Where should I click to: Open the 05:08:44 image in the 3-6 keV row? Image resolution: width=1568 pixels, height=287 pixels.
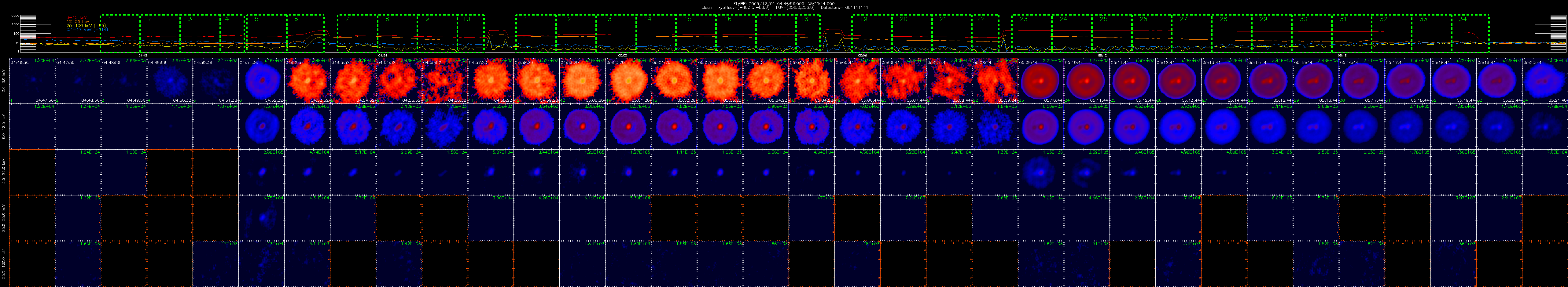point(995,80)
